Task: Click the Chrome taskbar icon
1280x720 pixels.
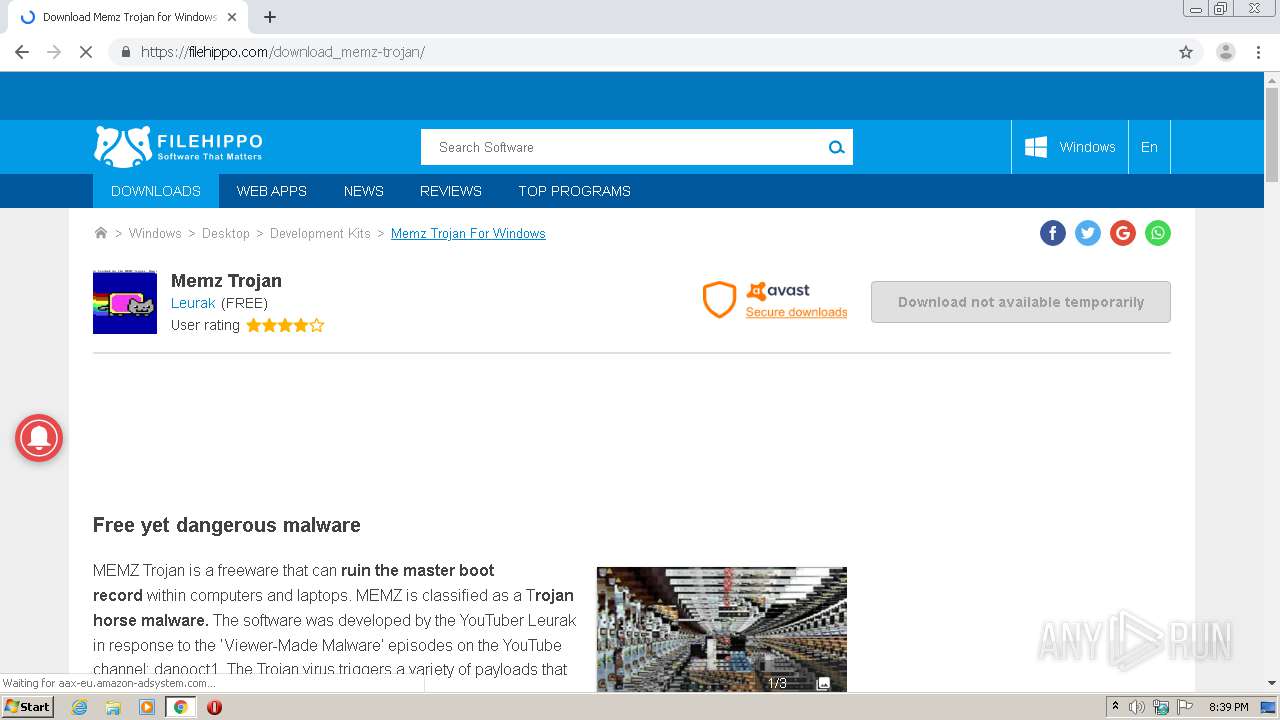Action: tap(181, 707)
